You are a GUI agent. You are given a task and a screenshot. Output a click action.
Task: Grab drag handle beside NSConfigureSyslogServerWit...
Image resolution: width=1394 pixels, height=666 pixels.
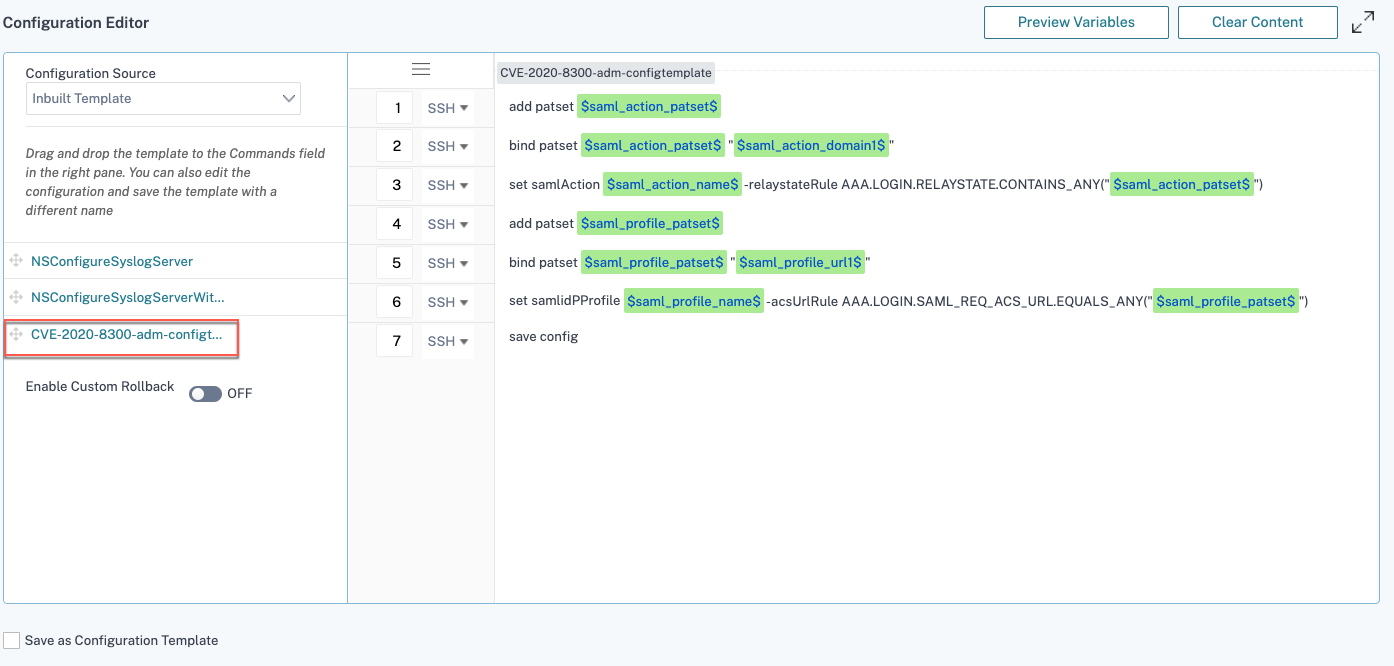pyautogui.click(x=16, y=297)
